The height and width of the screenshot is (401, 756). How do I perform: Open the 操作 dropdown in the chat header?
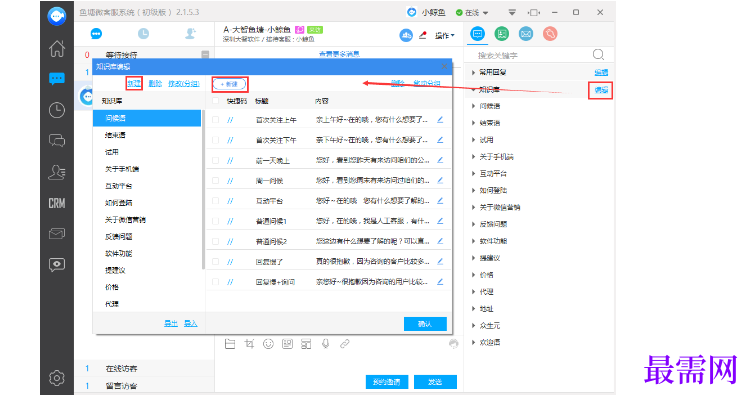coord(445,36)
